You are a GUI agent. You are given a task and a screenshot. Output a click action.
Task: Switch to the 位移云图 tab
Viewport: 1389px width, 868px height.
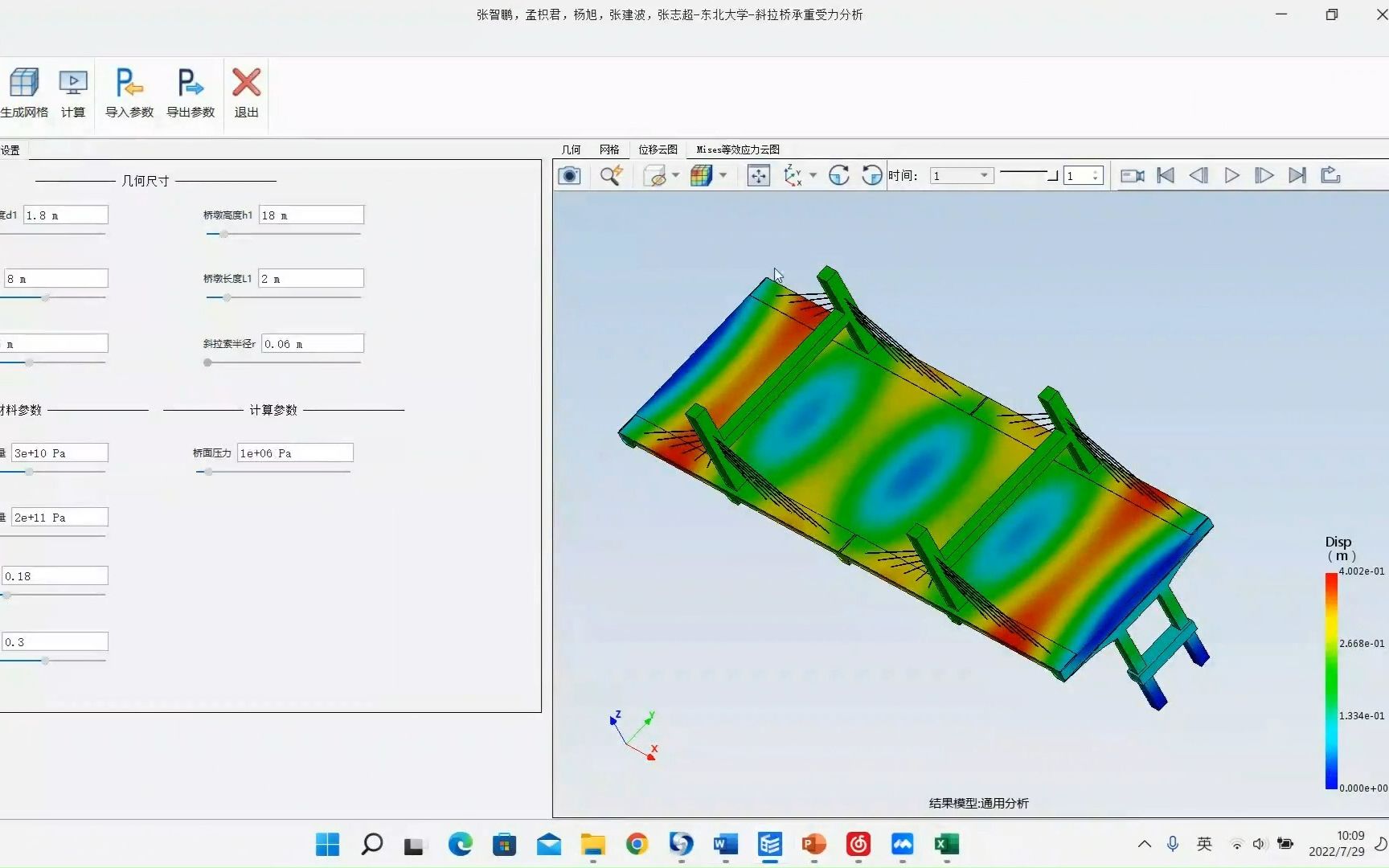(x=658, y=149)
